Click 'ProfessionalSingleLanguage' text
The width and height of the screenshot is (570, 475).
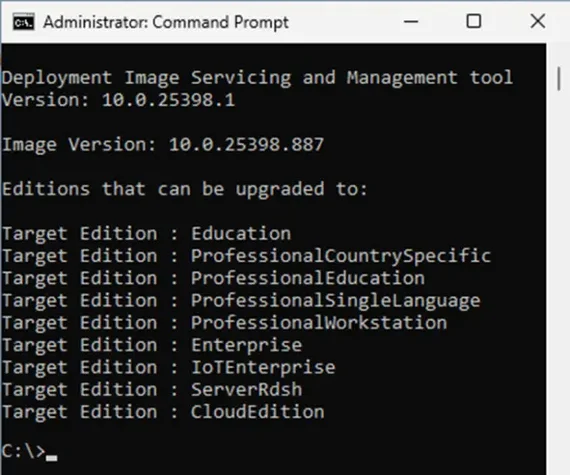(336, 301)
